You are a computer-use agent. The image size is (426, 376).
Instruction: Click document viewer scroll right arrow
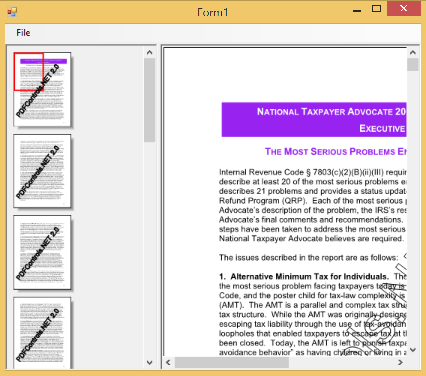coord(400,362)
